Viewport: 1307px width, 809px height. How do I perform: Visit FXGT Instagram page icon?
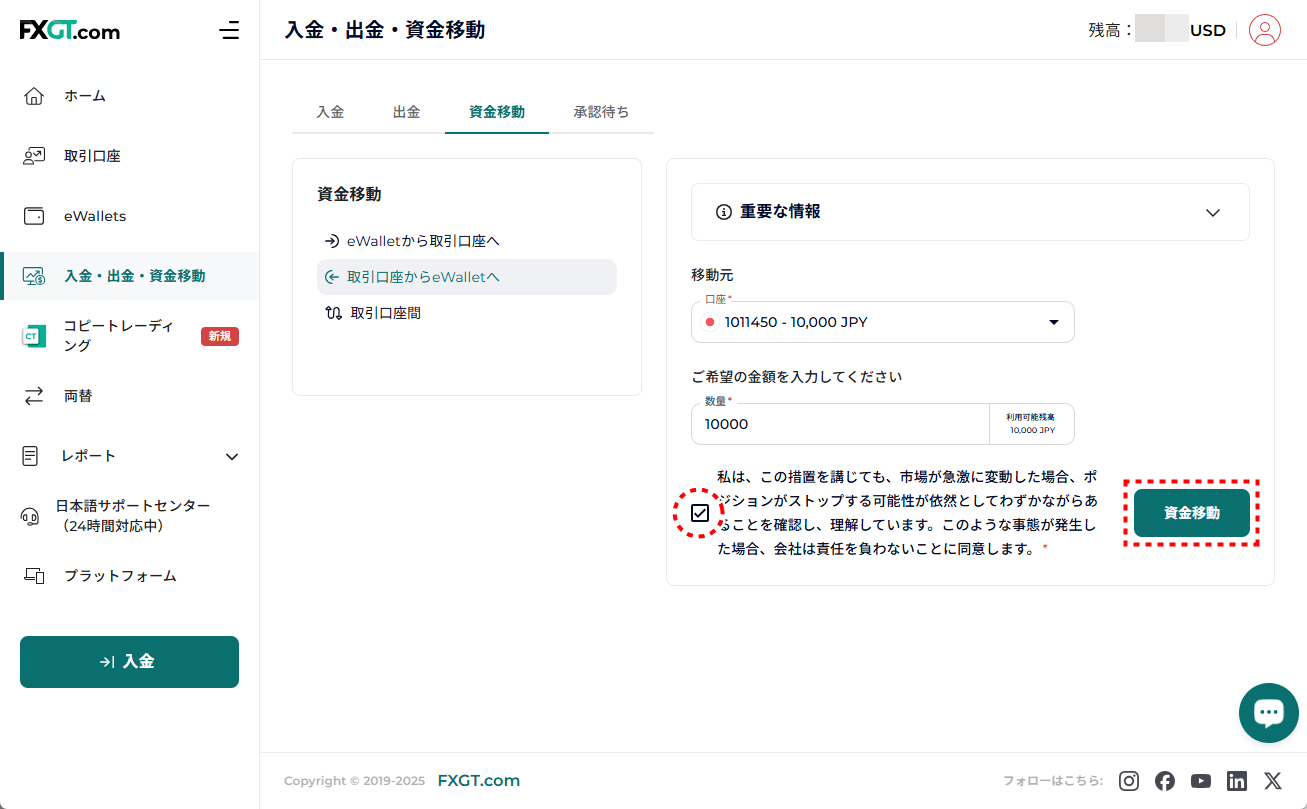[x=1129, y=781]
